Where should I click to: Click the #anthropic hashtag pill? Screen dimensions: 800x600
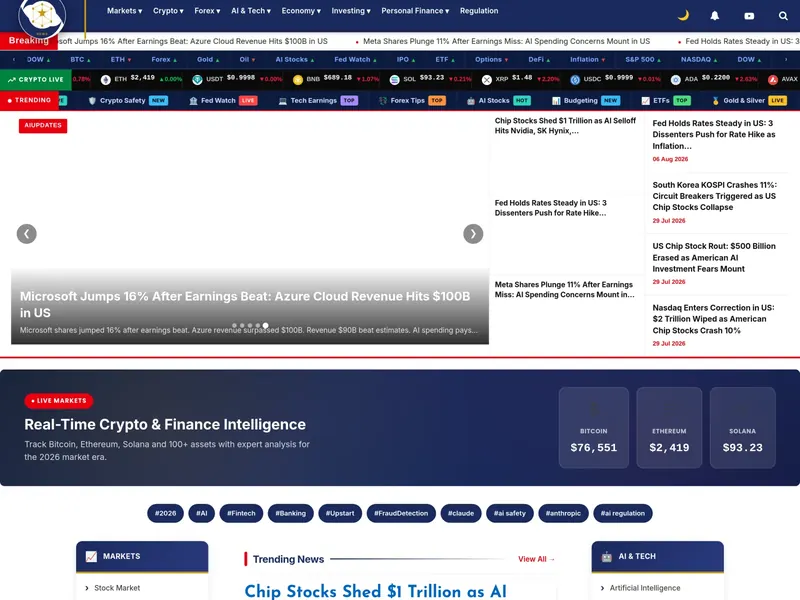563,513
